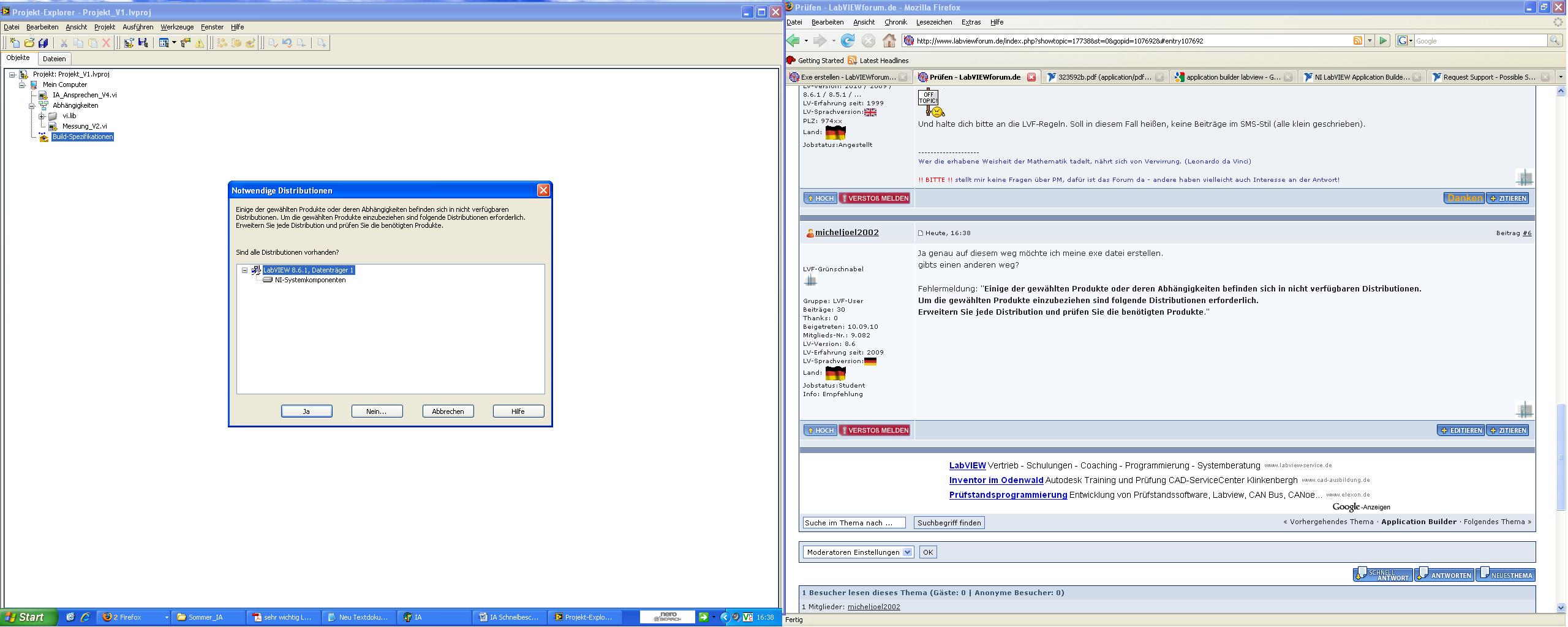Open the Datei menu in Projekt-Explorer
Viewport: 1568px width, 627px height.
12,27
